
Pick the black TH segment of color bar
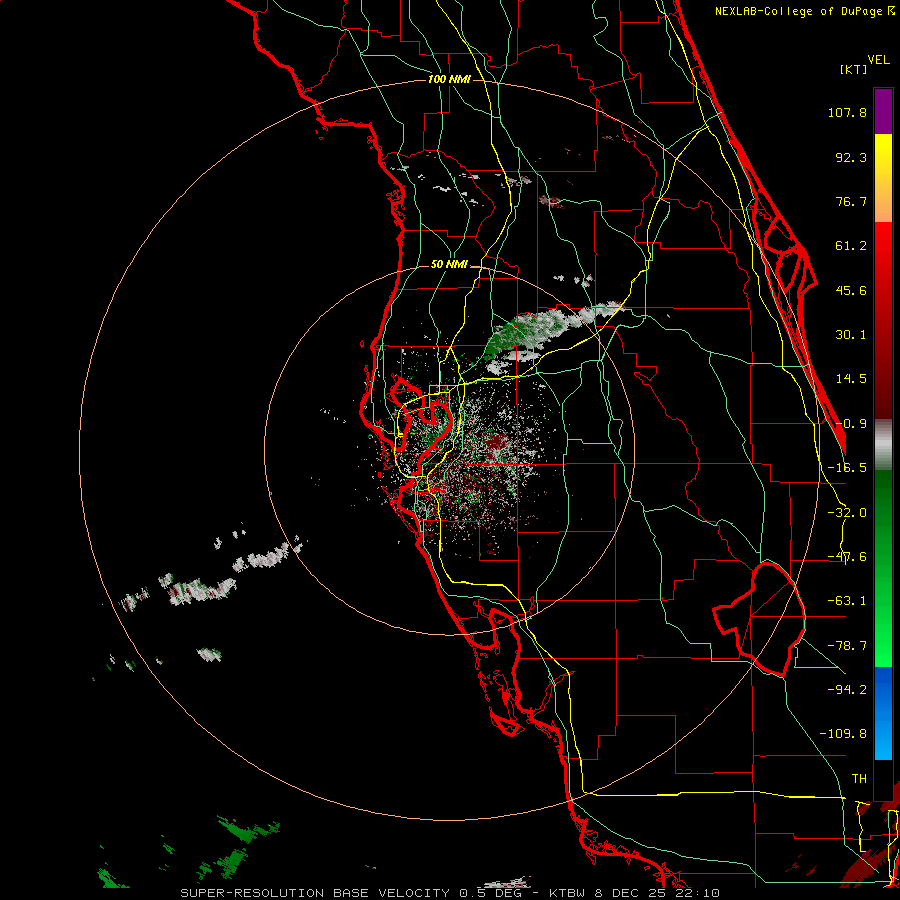coord(883,779)
